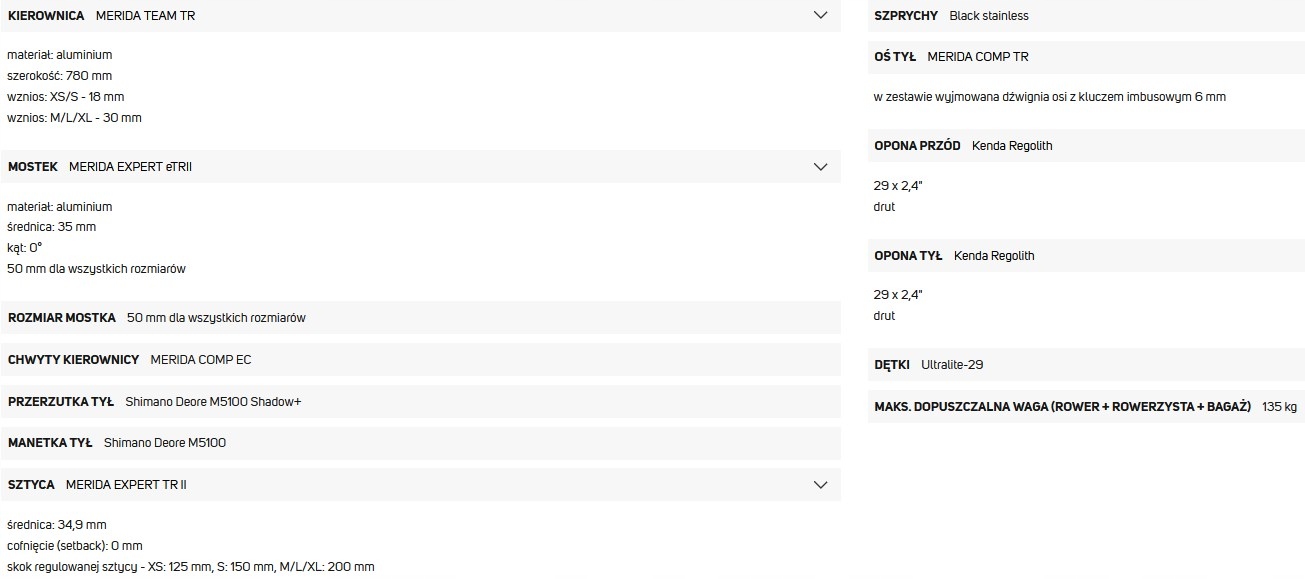Click the handlebar width 780 mm text
This screenshot has height=579, width=1305.
coord(60,76)
